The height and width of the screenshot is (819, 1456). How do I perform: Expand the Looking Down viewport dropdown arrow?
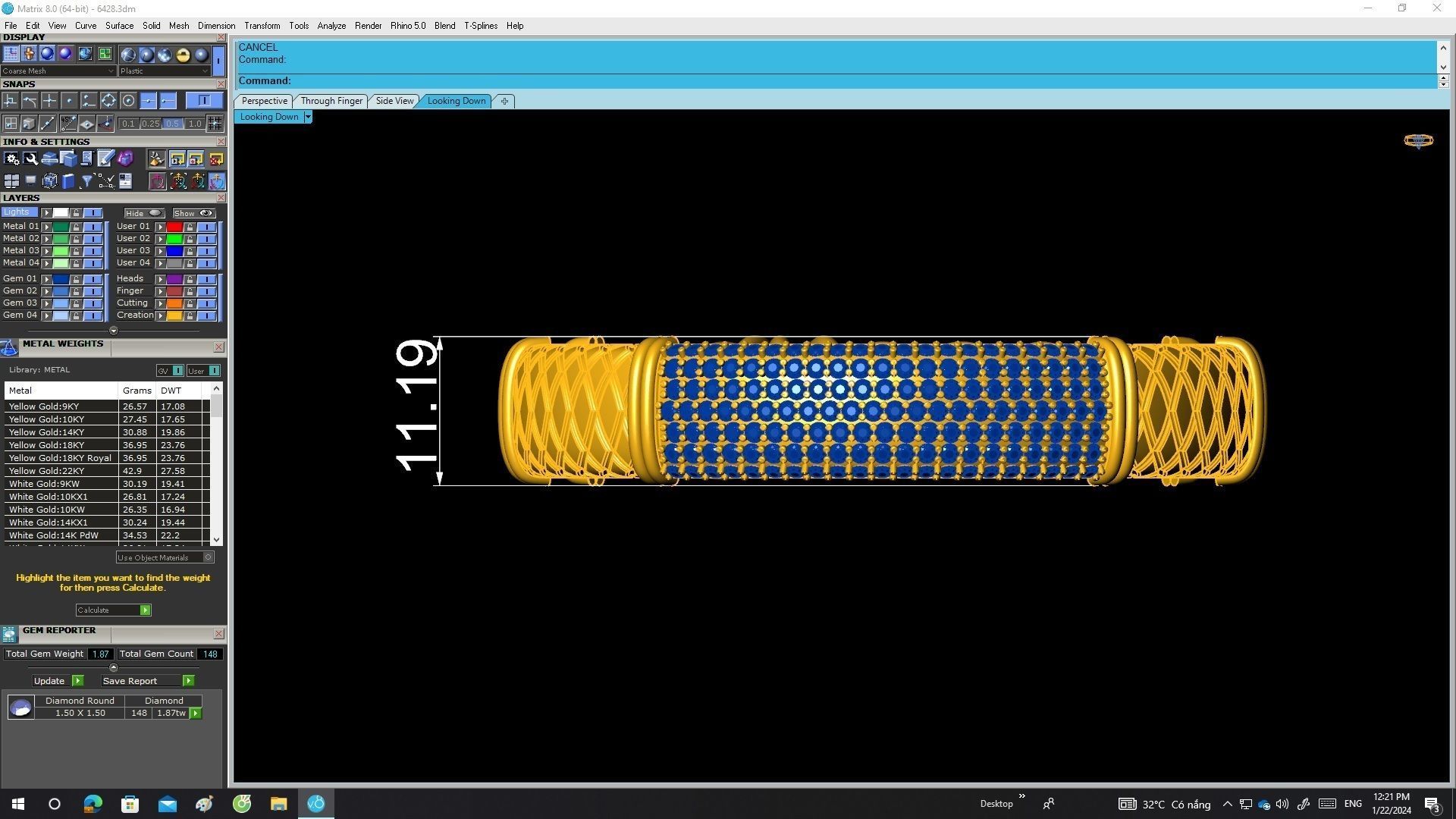(307, 117)
